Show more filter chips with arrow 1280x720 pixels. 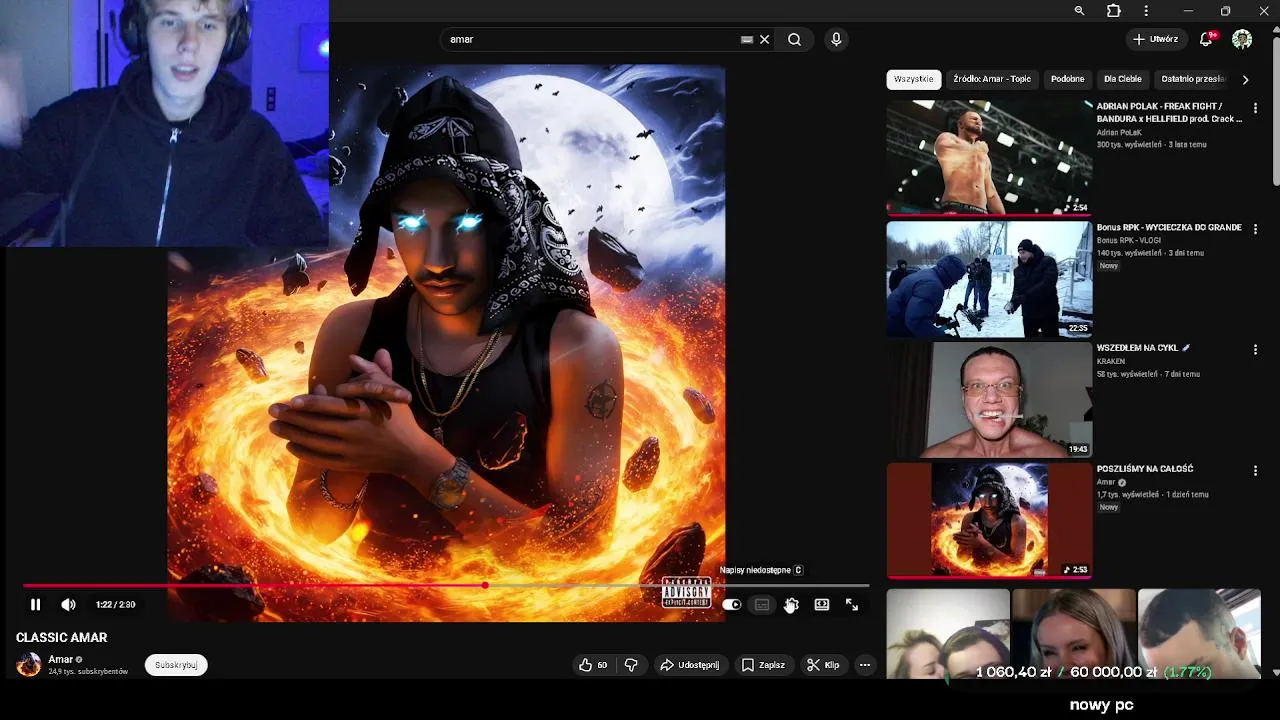(x=1245, y=79)
